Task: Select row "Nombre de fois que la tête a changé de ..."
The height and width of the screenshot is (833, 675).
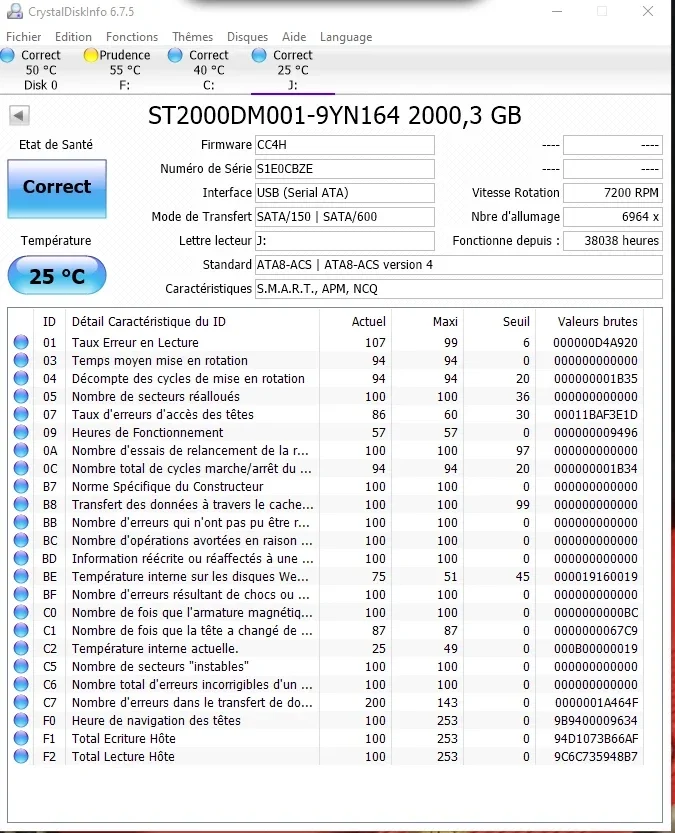Action: coord(326,631)
